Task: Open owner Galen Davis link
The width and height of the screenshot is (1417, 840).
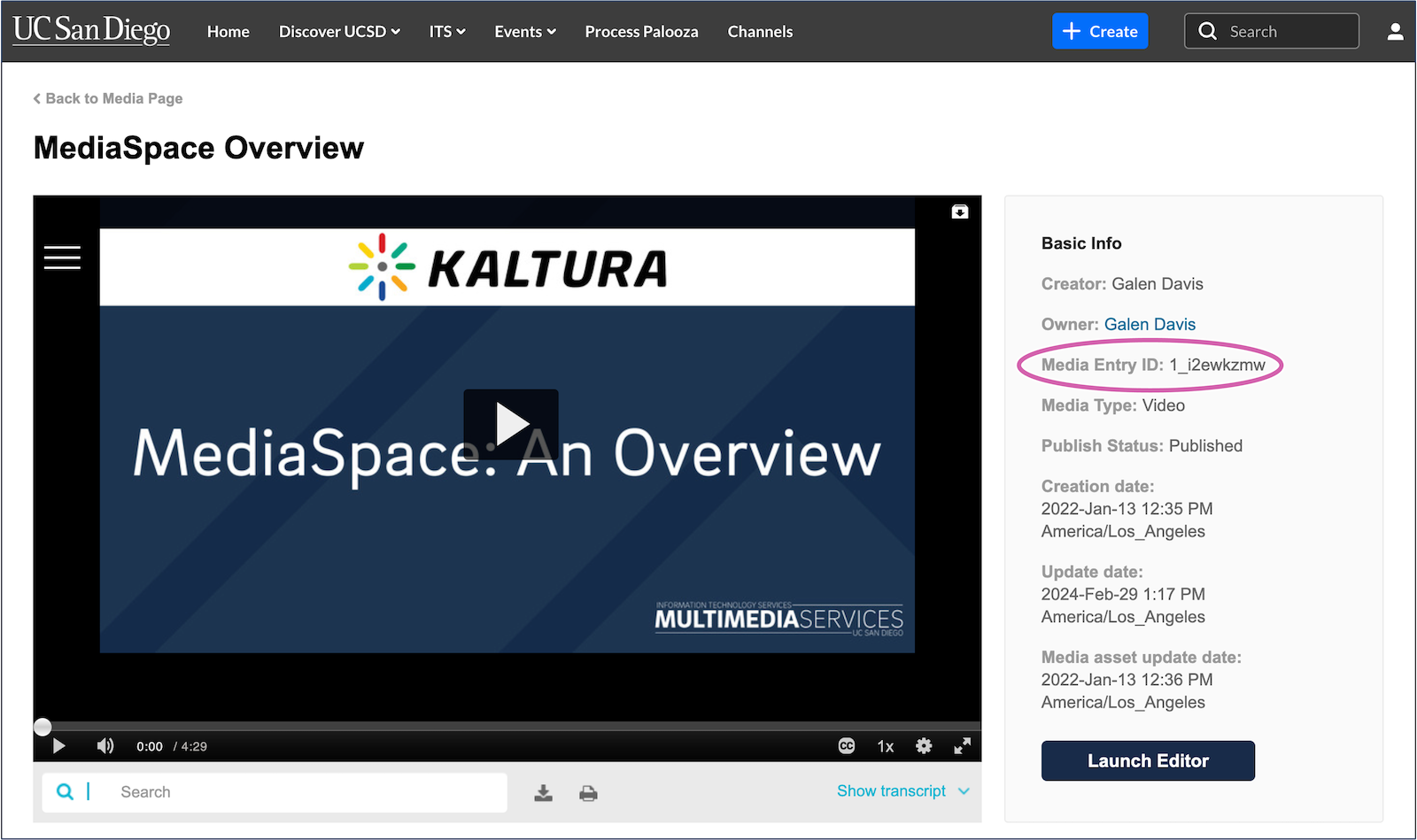Action: 1150,324
